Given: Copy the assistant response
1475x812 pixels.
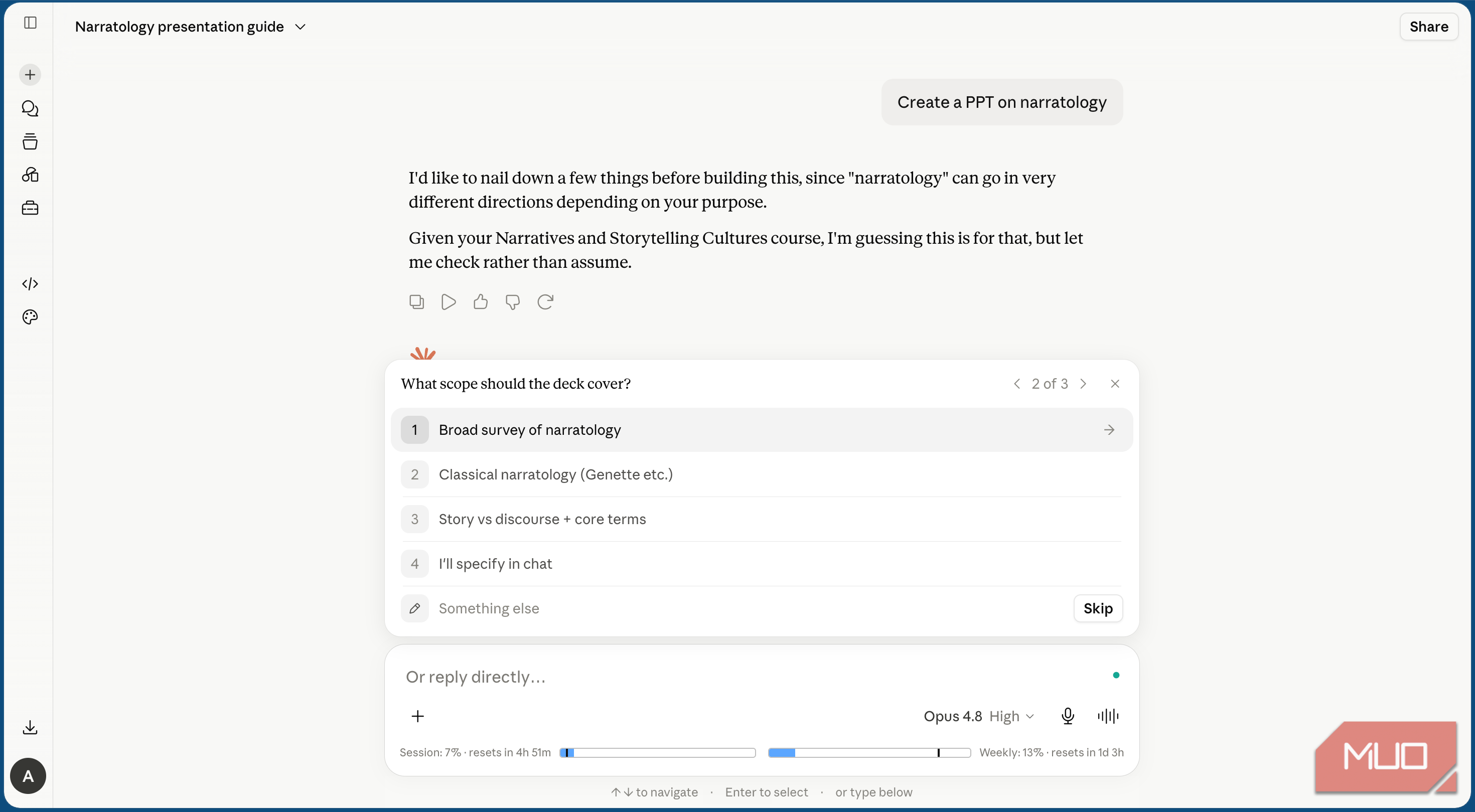Looking at the screenshot, I should pyautogui.click(x=417, y=301).
